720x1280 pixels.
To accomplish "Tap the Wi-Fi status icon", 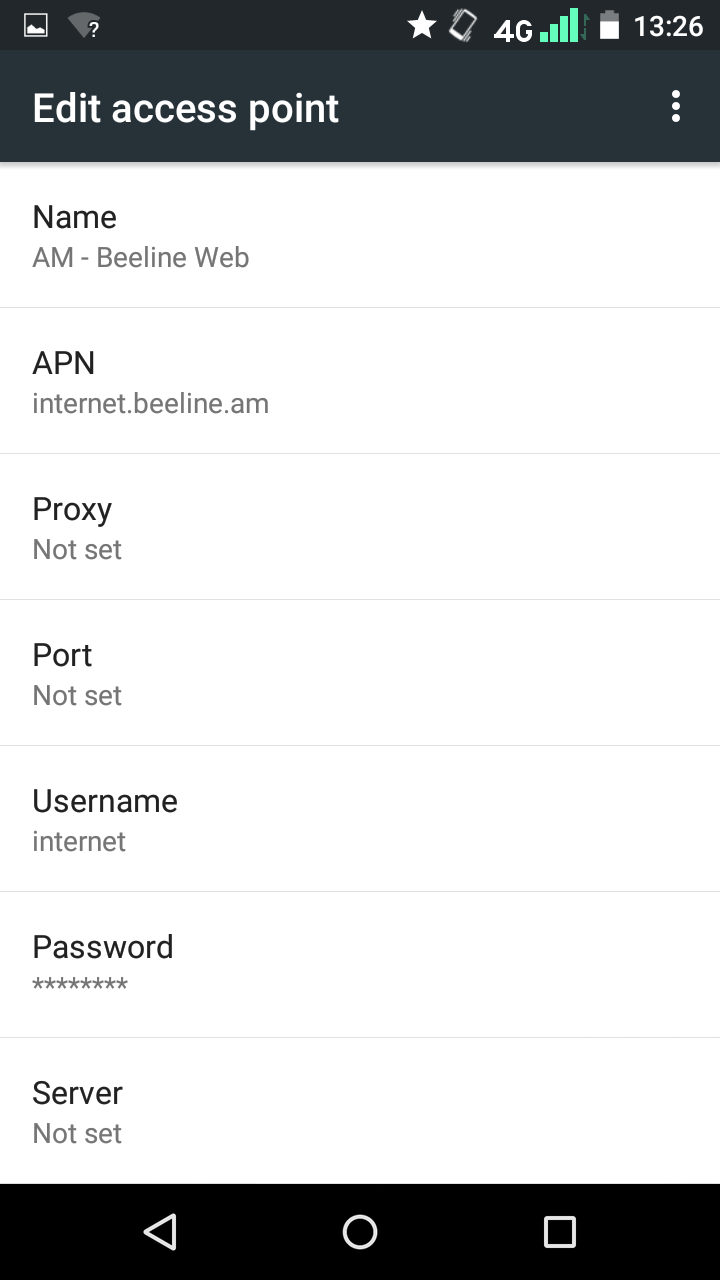I will [85, 26].
